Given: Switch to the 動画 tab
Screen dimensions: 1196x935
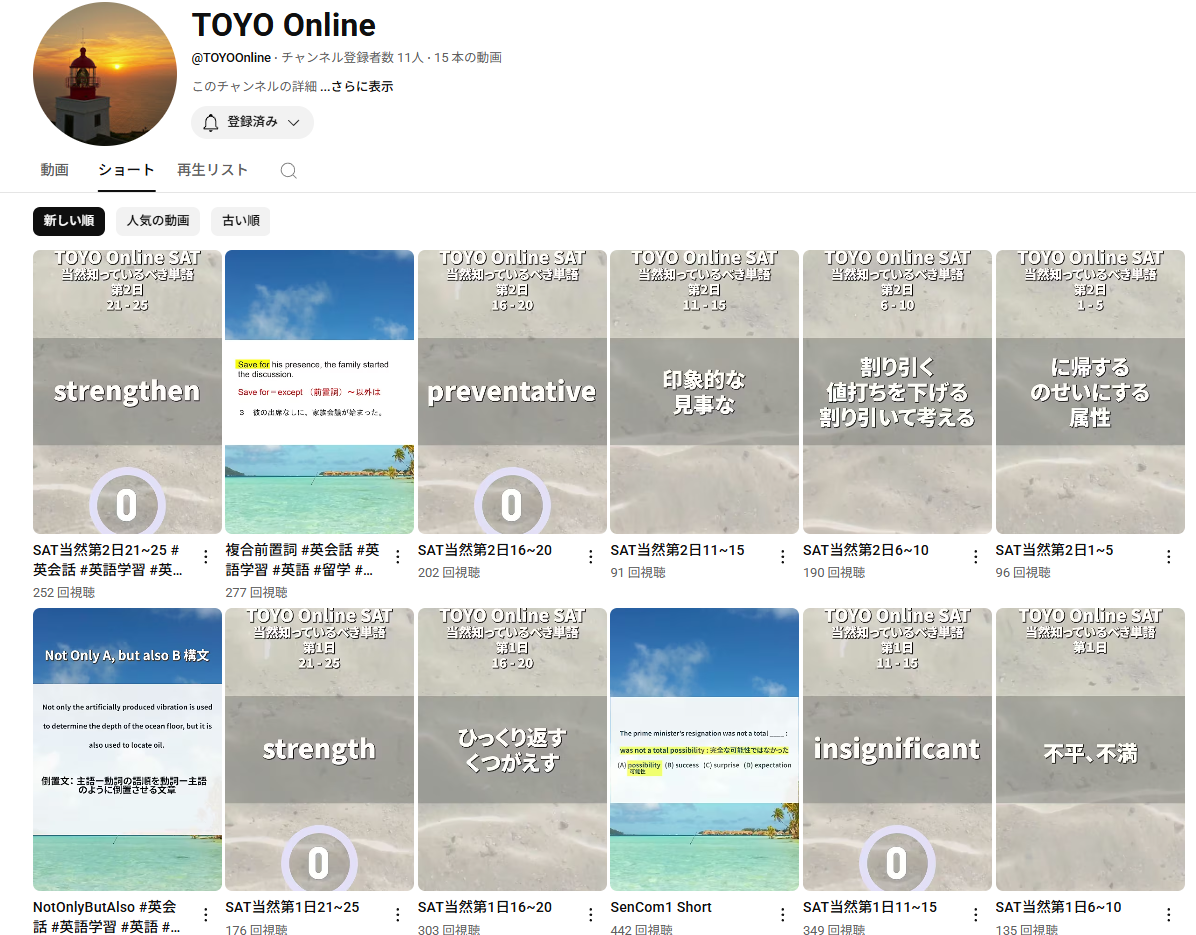Looking at the screenshot, I should pos(54,170).
